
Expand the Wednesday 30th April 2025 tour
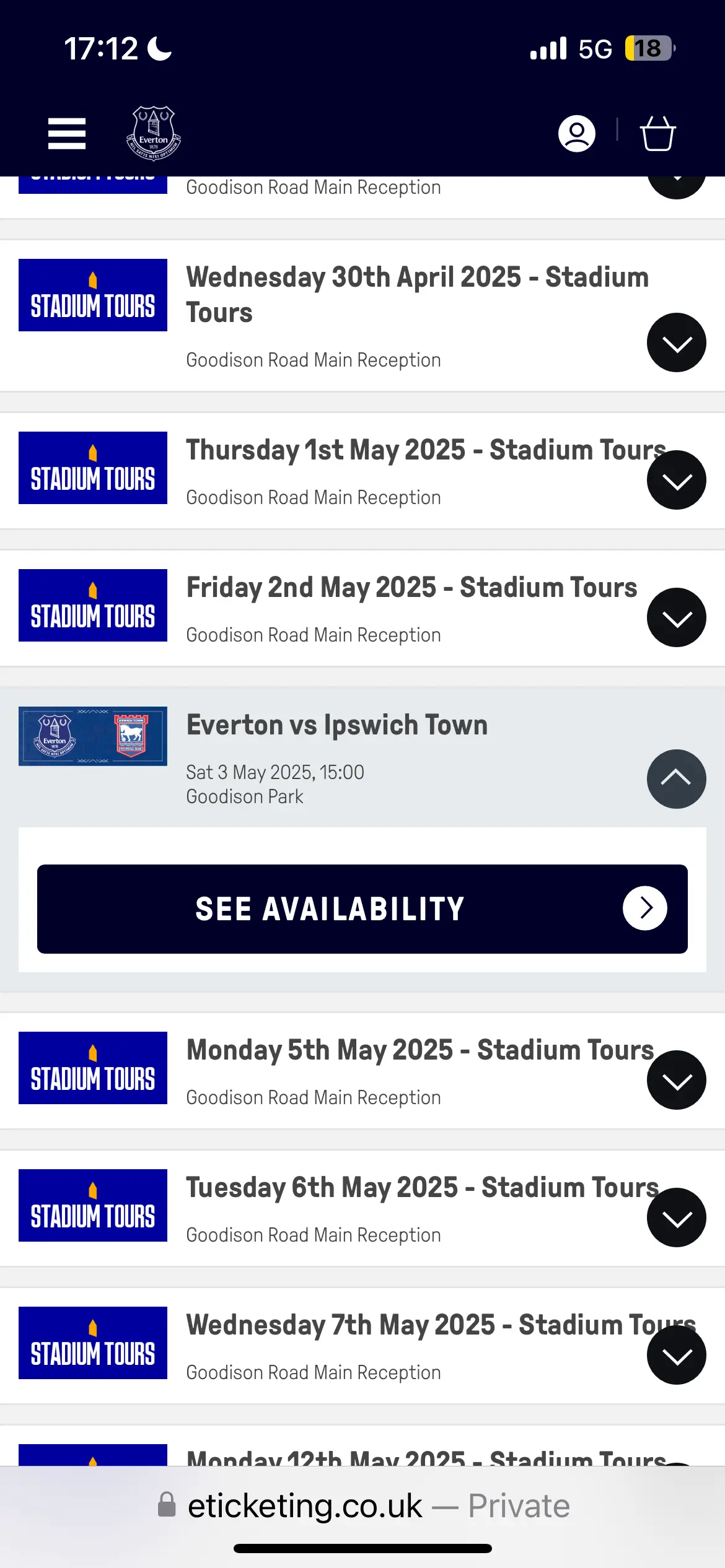[x=676, y=342]
